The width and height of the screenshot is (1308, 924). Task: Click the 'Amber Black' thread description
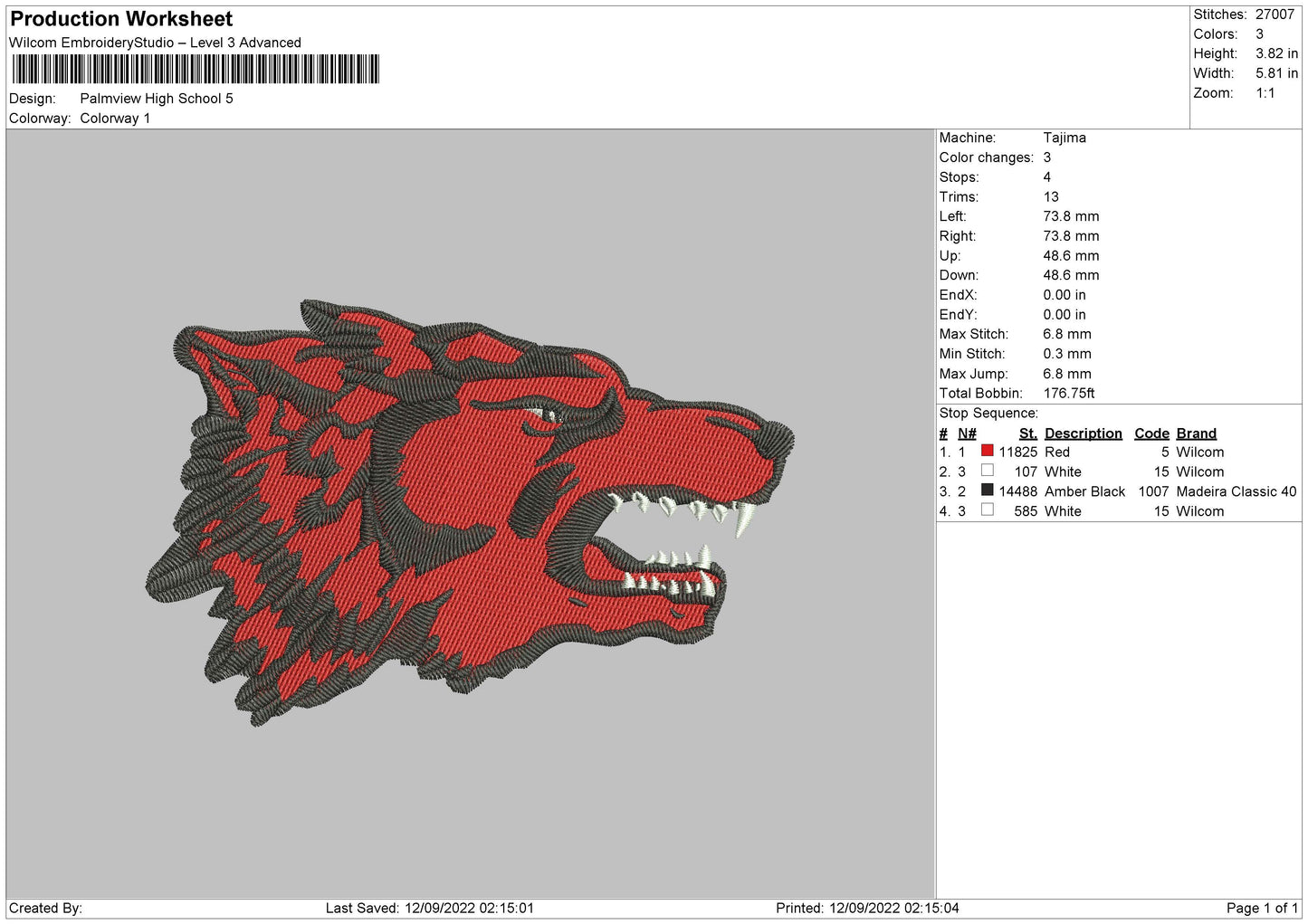[1084, 491]
